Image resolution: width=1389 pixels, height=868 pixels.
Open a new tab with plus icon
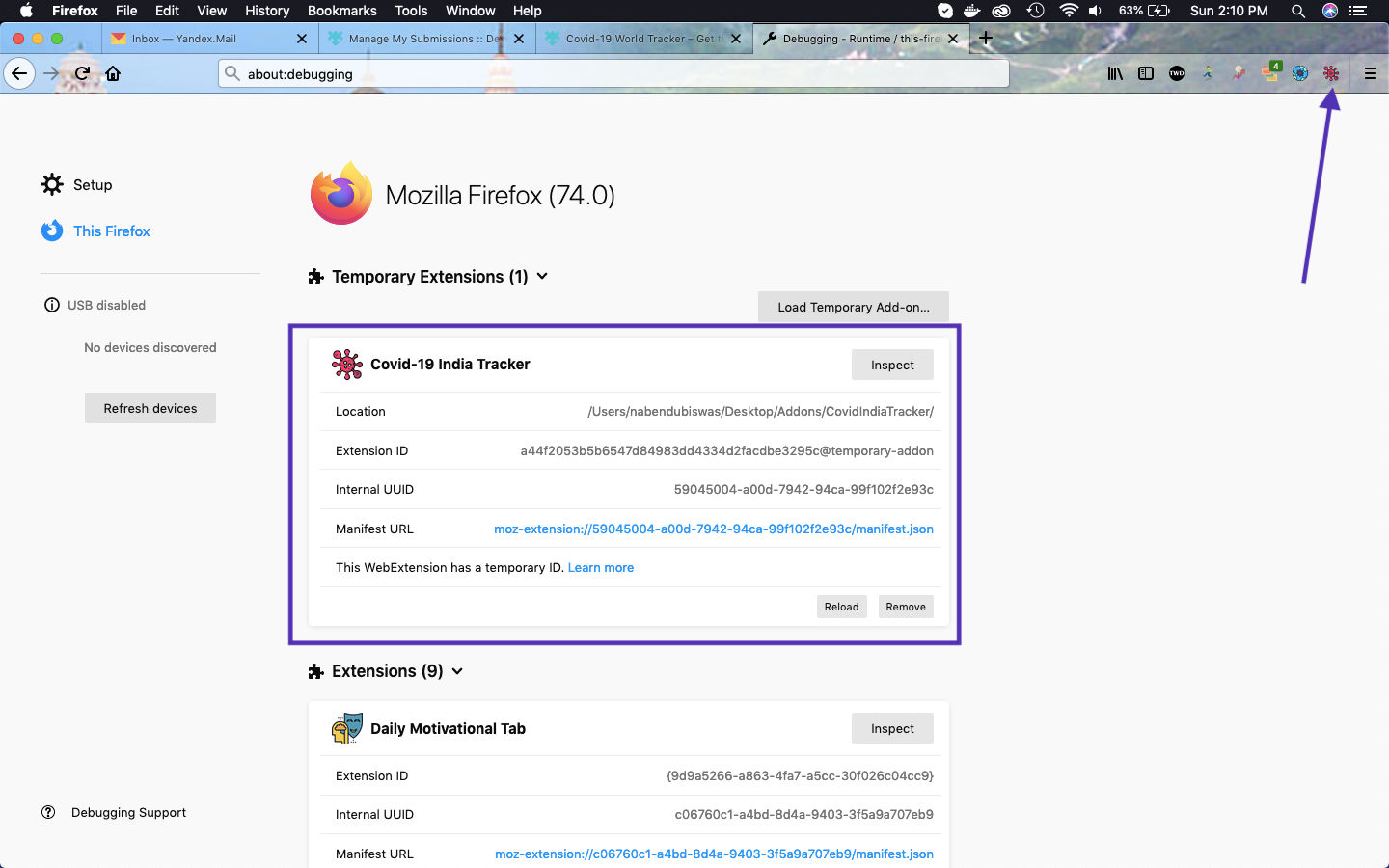[986, 39]
